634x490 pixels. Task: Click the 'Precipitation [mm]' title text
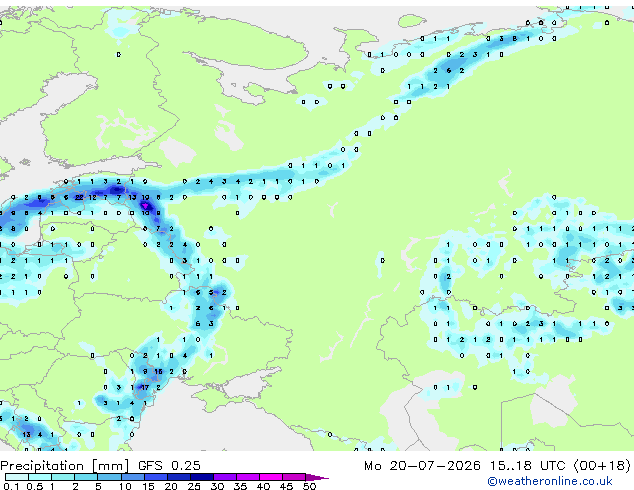coord(65,466)
